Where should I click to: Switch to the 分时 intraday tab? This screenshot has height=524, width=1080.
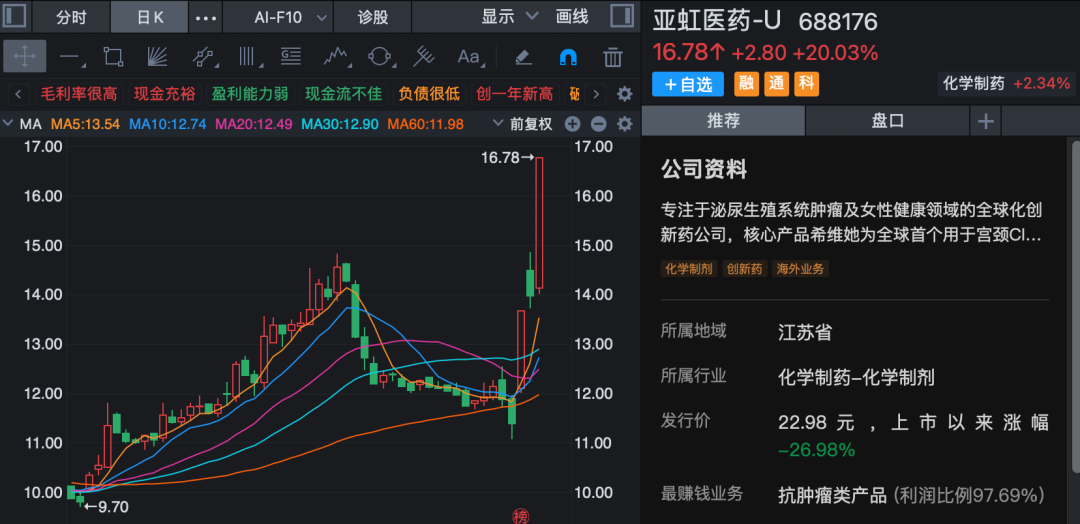coord(71,17)
